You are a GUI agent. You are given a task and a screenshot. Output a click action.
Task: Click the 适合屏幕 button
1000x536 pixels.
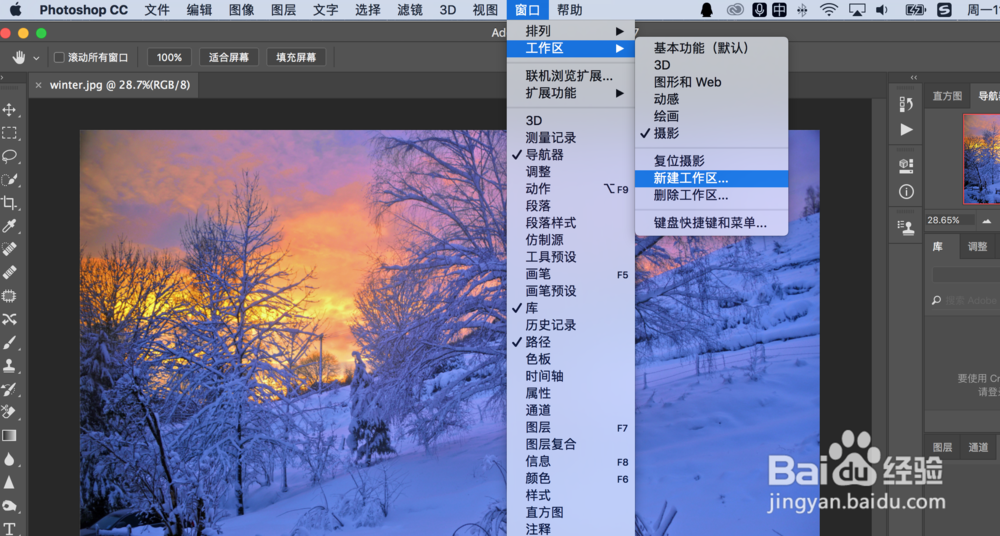pyautogui.click(x=228, y=57)
